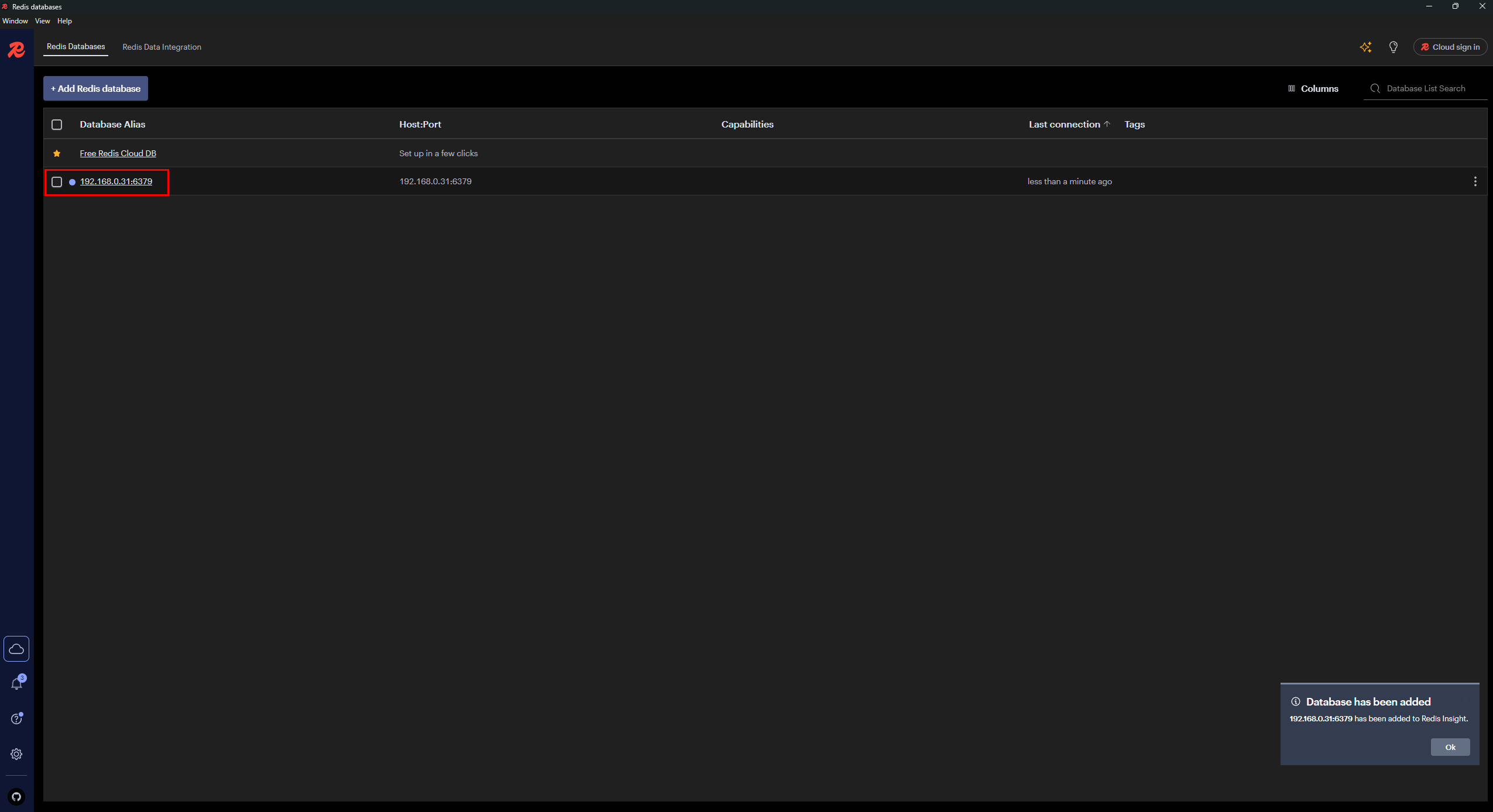
Task: Dismiss the notification with Ok
Action: tap(1450, 747)
